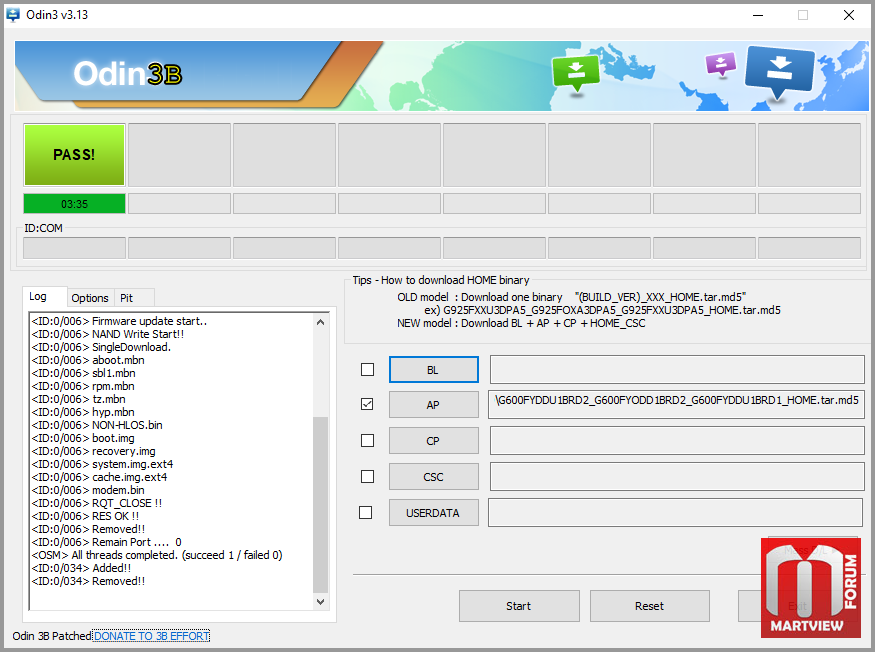Click the green download icon in banner
The width and height of the screenshot is (875, 652).
(x=575, y=74)
